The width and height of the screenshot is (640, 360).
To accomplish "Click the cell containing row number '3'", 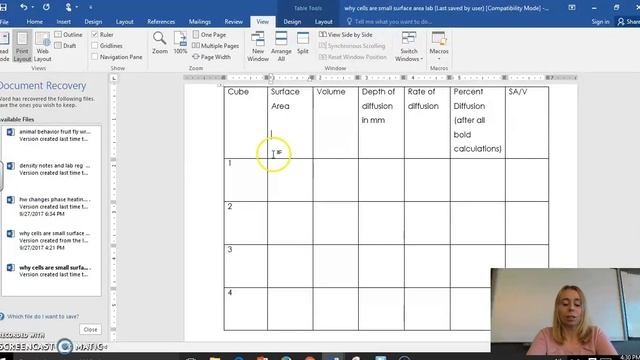I will click(x=246, y=266).
